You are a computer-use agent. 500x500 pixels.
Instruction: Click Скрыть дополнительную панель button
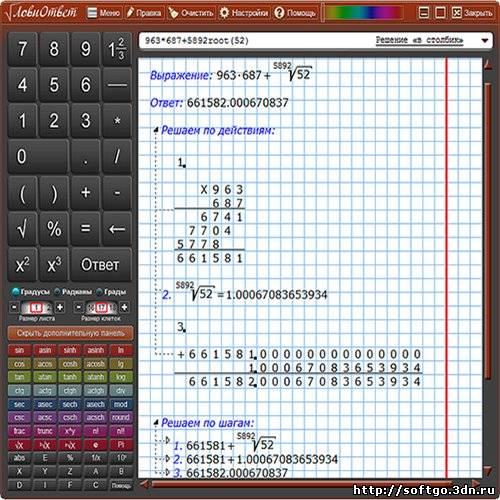(70, 333)
